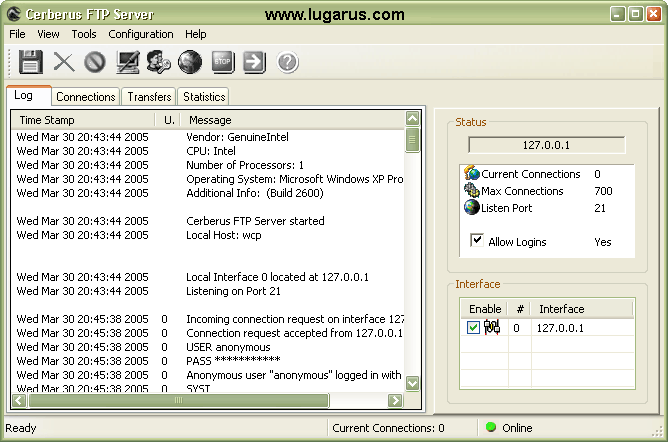Select the 'Listening on Port 21' log row
This screenshot has width=668, height=442.
[x=209, y=291]
